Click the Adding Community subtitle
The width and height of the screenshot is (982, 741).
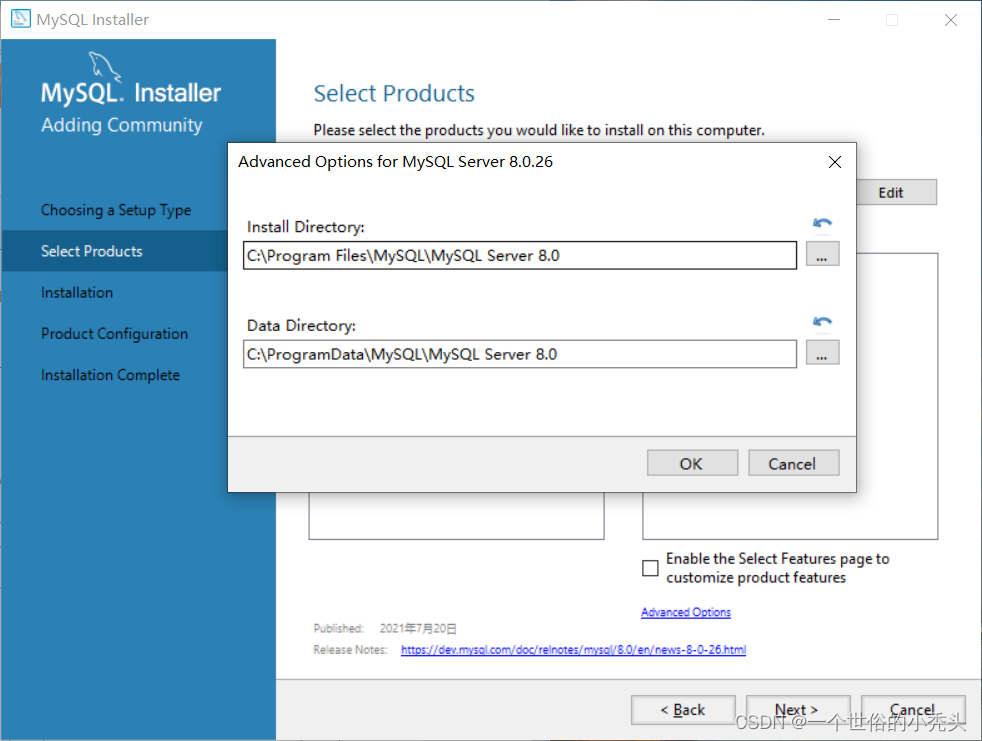pos(121,125)
